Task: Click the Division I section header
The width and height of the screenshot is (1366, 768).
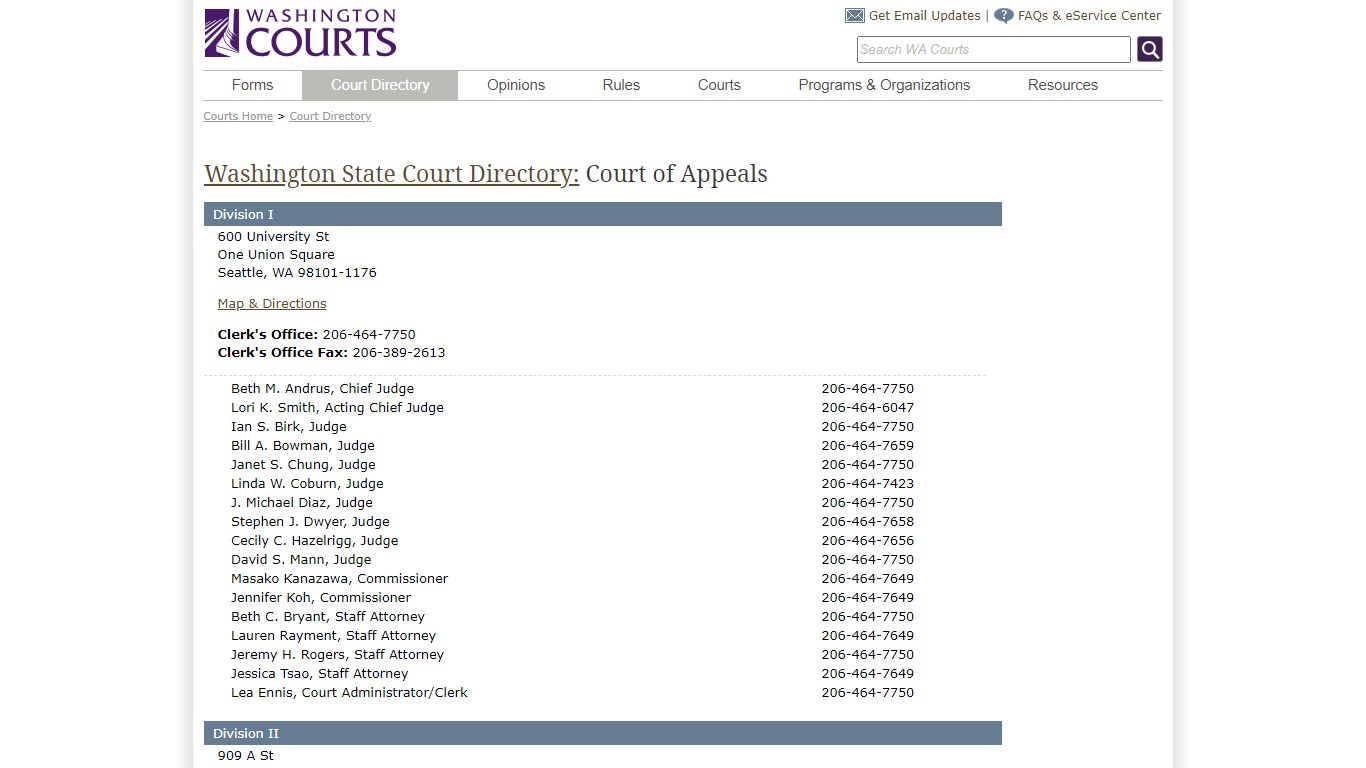Action: pos(603,214)
